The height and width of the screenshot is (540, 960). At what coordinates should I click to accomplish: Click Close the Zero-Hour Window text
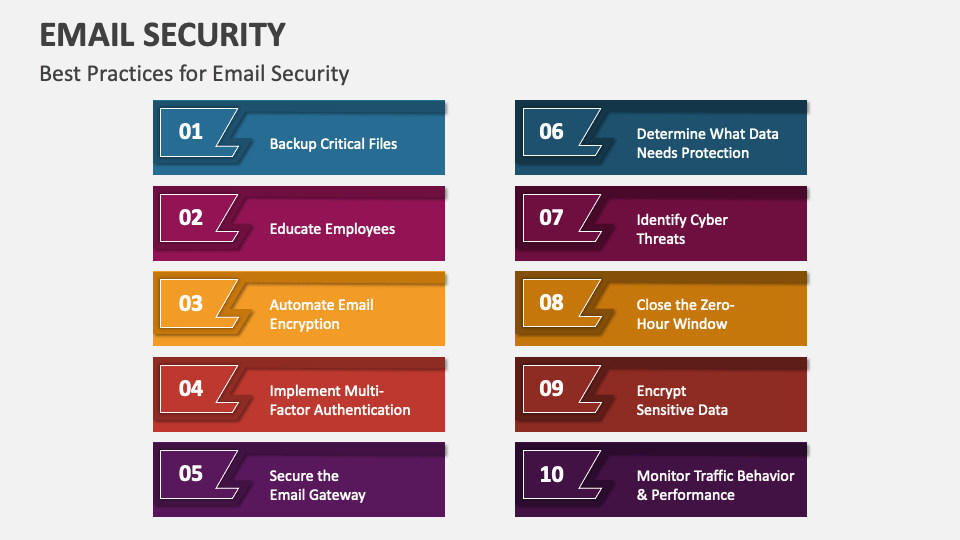click(685, 314)
